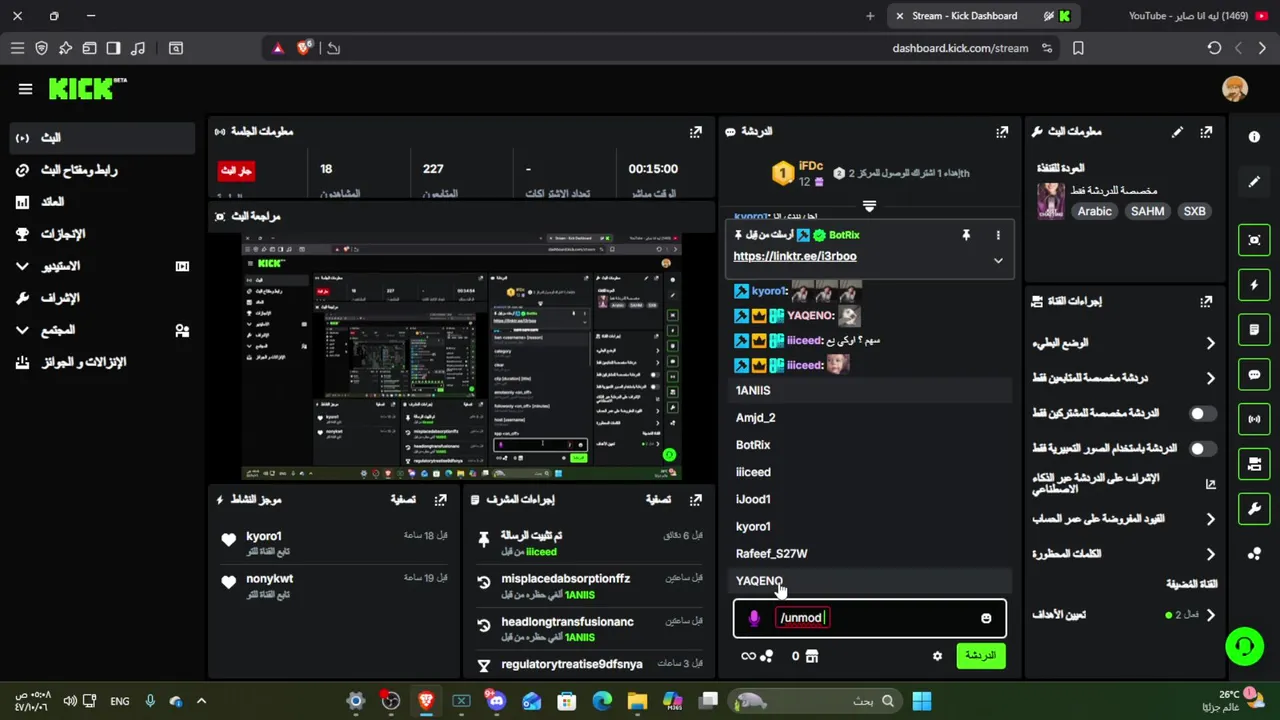Select YAQENO from username suggestions
1280x720 pixels.
(x=870, y=581)
